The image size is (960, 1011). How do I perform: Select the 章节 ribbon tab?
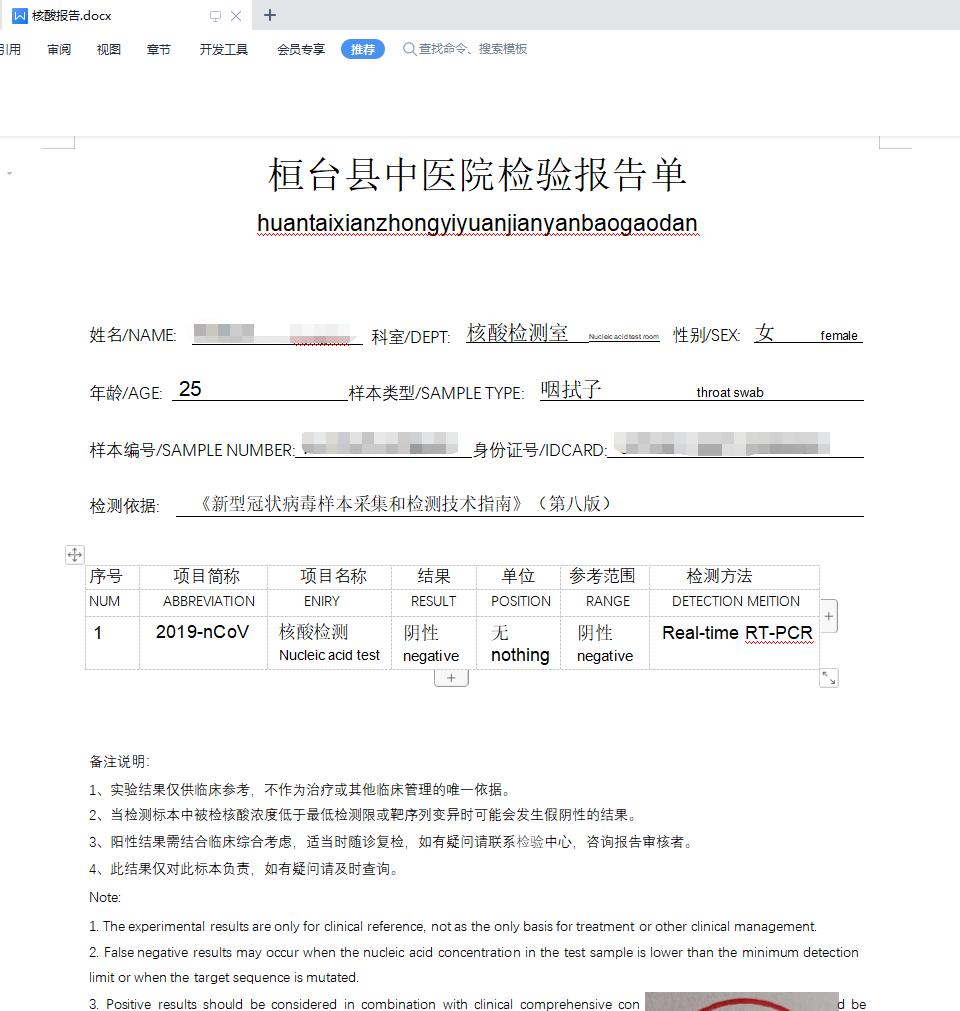(159, 49)
